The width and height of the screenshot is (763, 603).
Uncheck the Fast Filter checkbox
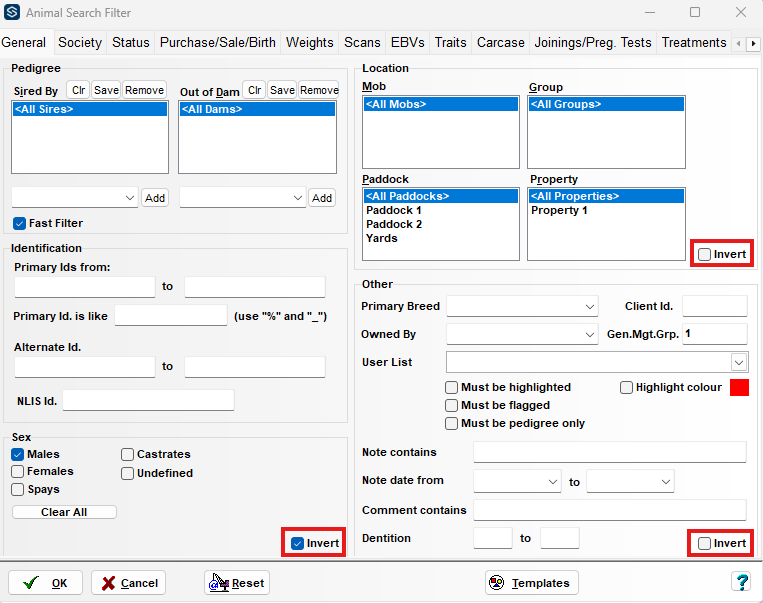pyautogui.click(x=19, y=223)
